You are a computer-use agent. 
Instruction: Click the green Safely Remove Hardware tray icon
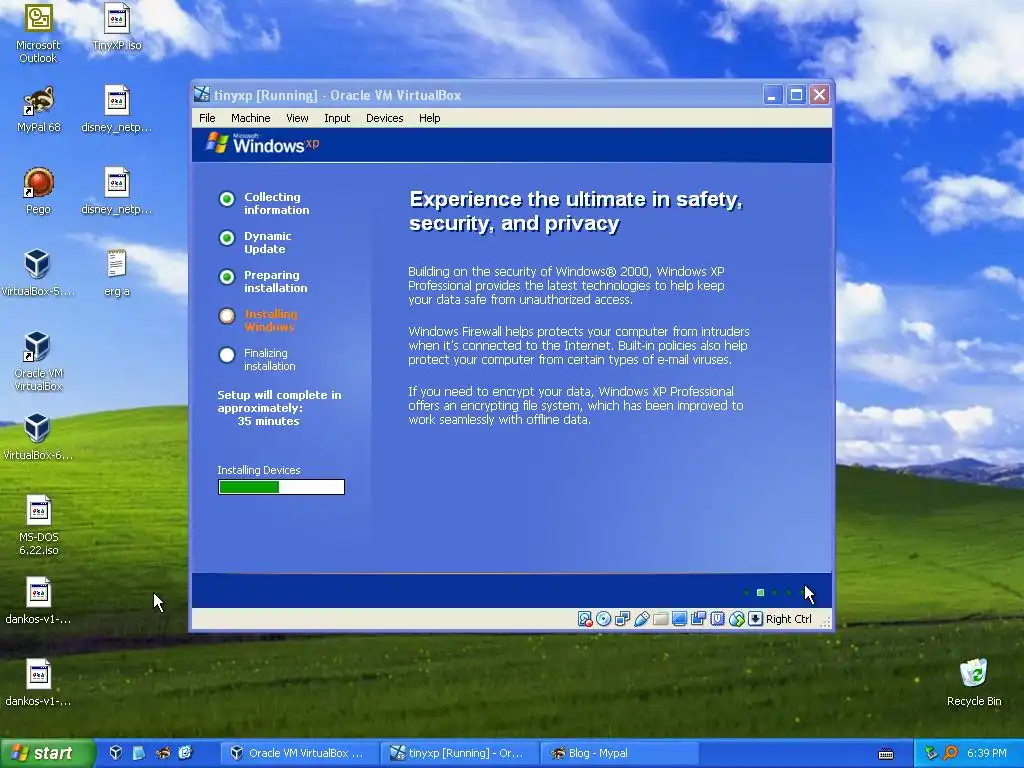pos(931,753)
